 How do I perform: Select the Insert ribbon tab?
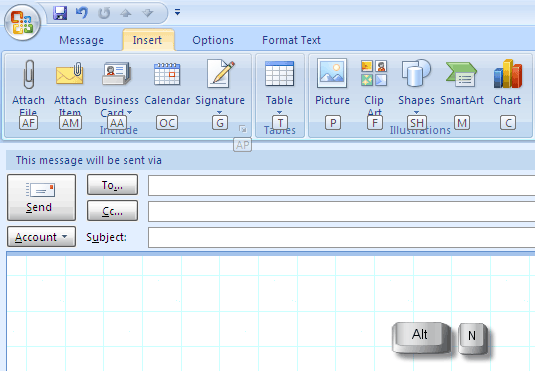click(x=147, y=40)
